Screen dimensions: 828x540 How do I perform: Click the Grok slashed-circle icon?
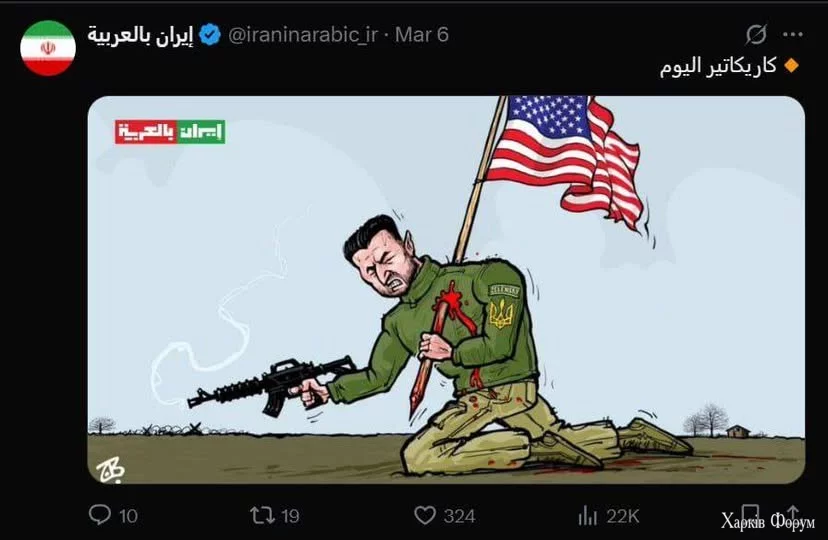[x=756, y=35]
